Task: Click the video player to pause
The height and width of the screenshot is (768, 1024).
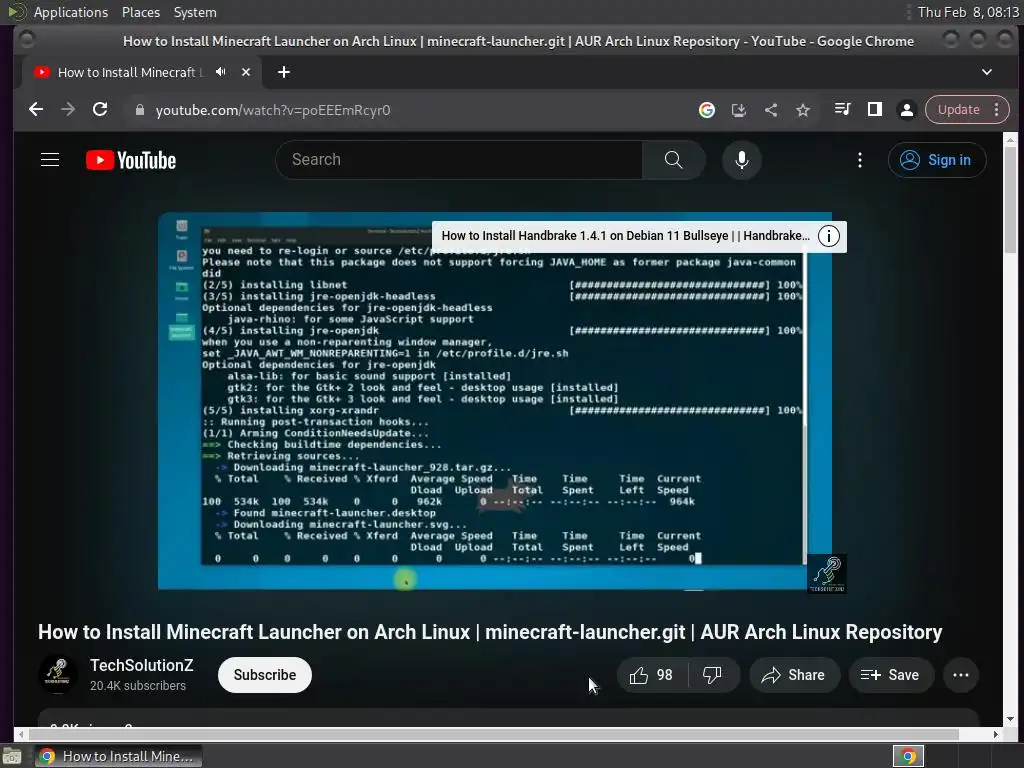Action: pos(494,400)
